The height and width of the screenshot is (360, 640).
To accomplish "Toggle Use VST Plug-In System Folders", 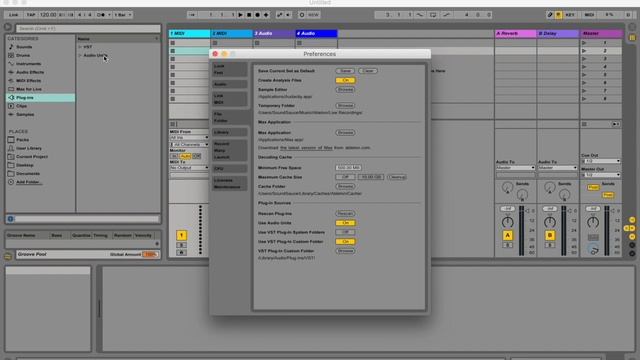I will point(345,232).
